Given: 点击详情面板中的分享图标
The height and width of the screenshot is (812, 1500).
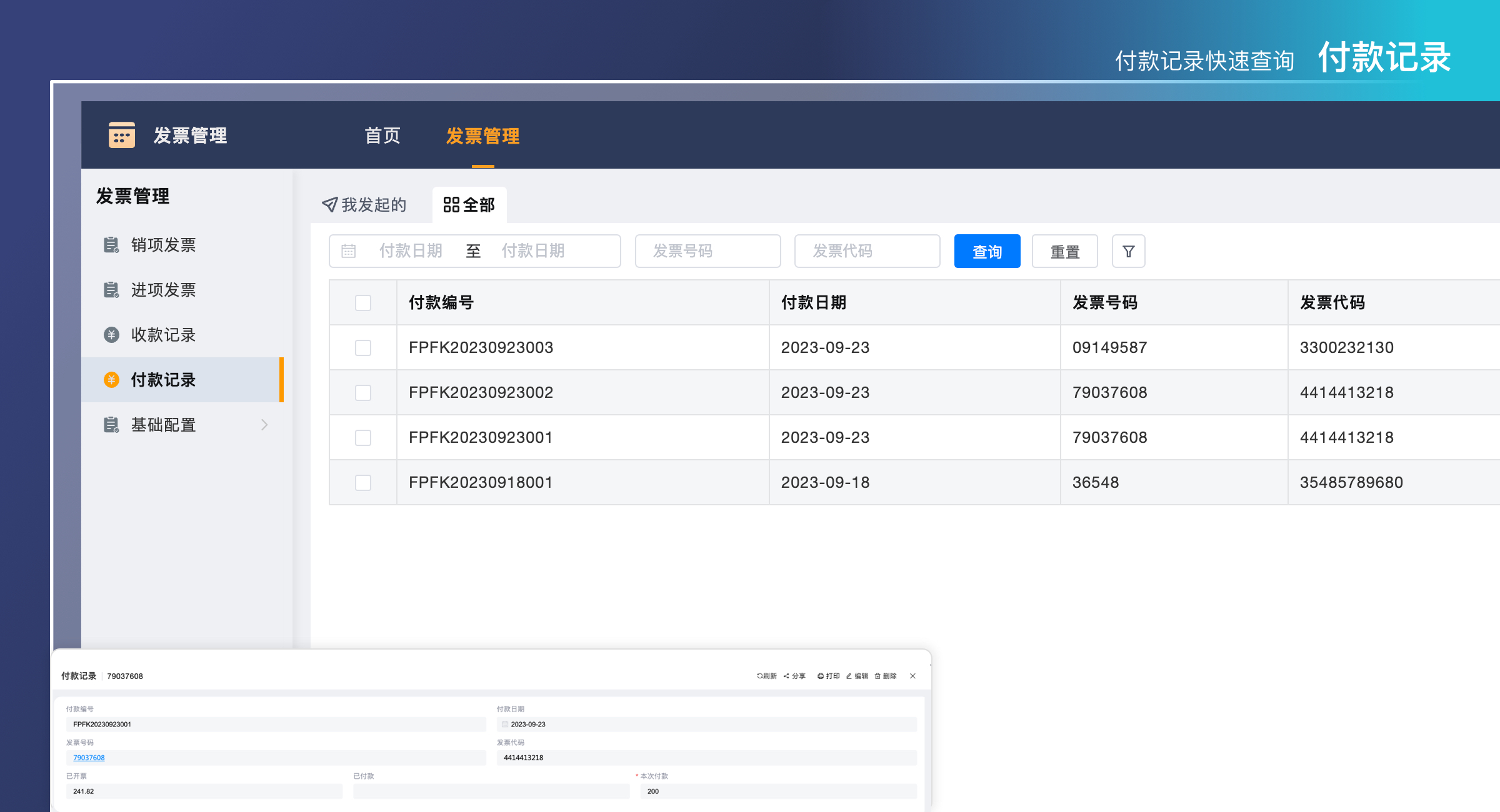Looking at the screenshot, I should pyautogui.click(x=786, y=676).
